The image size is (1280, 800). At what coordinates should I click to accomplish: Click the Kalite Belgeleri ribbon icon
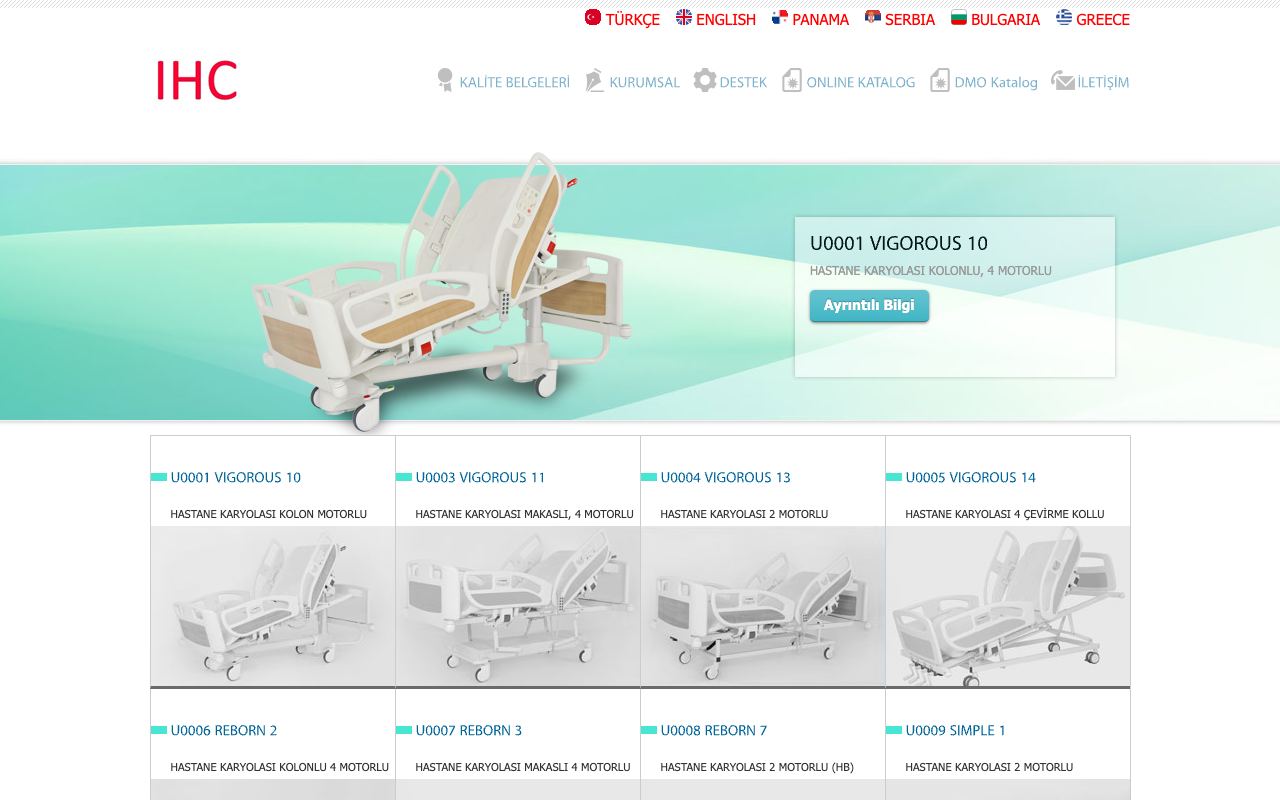[445, 80]
